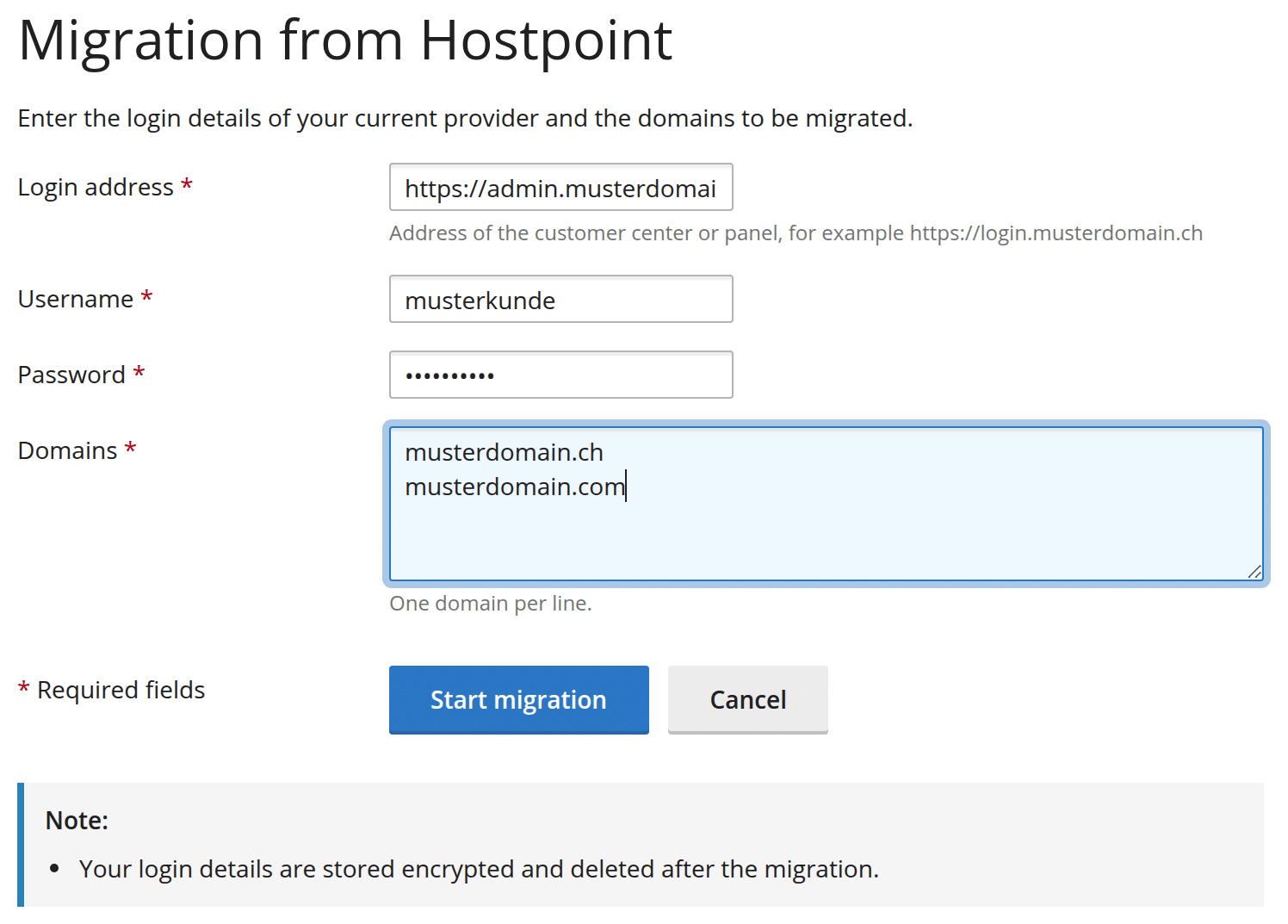This screenshot has height=924, width=1288.
Task: Click the 'Migration from Hostpoint' heading
Action: pyautogui.click(x=345, y=40)
